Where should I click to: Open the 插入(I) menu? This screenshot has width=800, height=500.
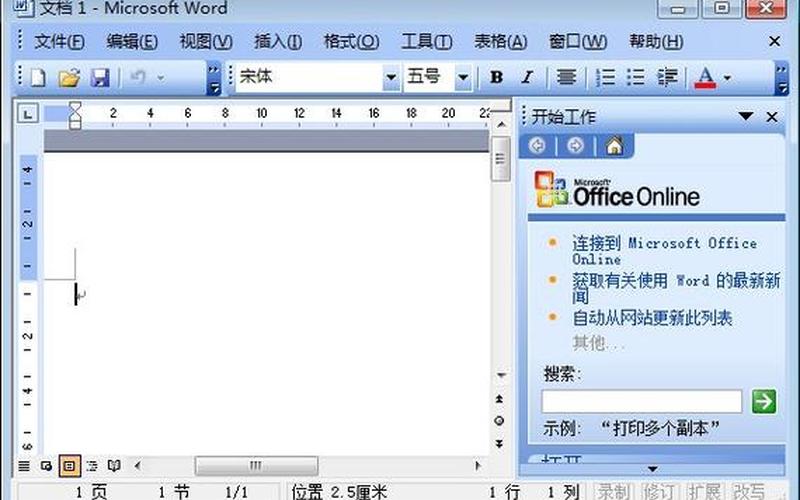[x=278, y=41]
